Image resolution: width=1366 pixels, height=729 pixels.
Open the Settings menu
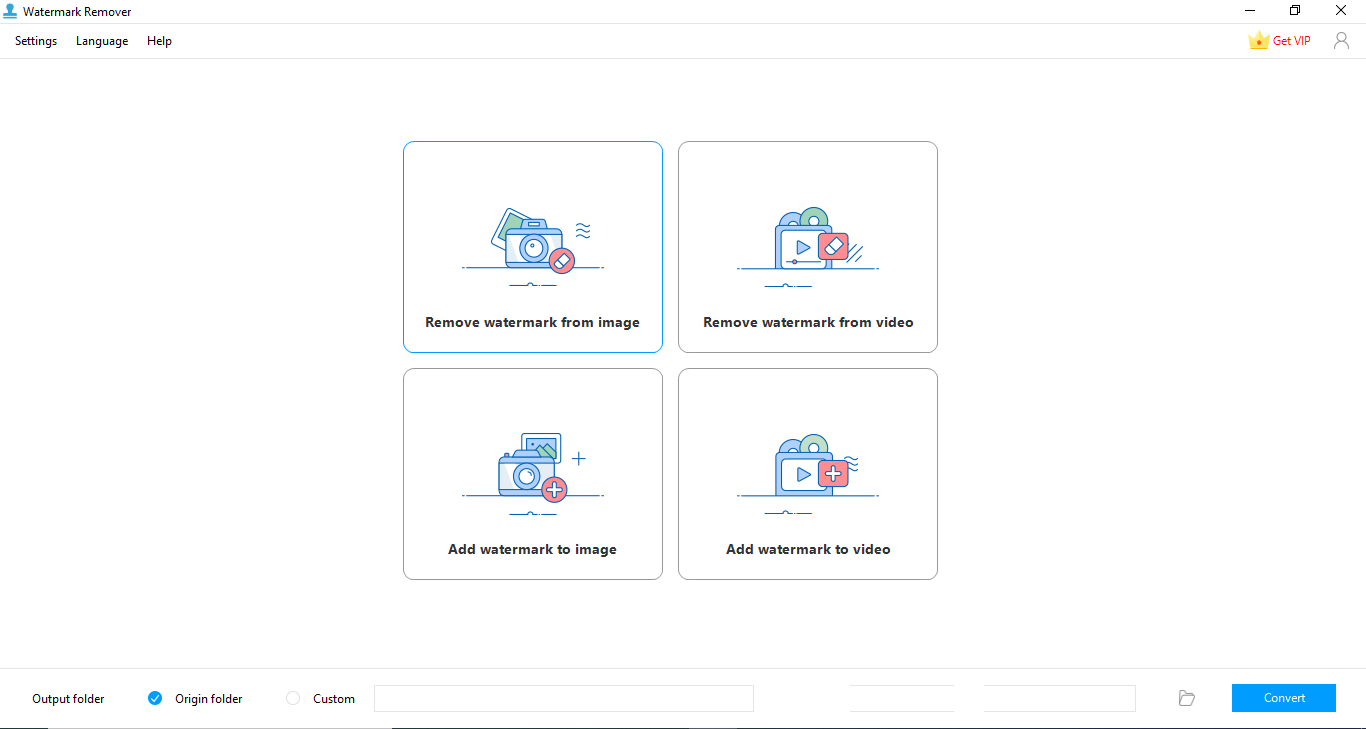coord(35,41)
